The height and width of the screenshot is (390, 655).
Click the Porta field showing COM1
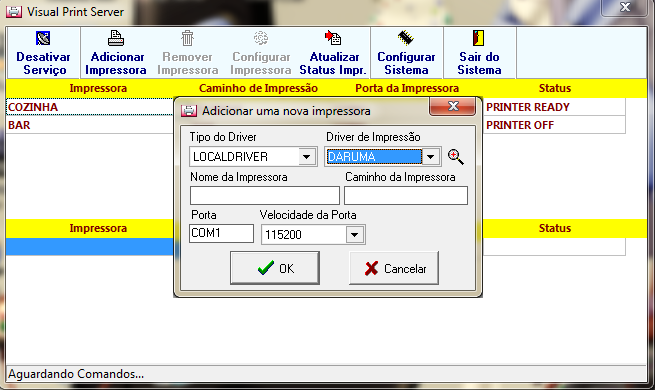coord(221,233)
